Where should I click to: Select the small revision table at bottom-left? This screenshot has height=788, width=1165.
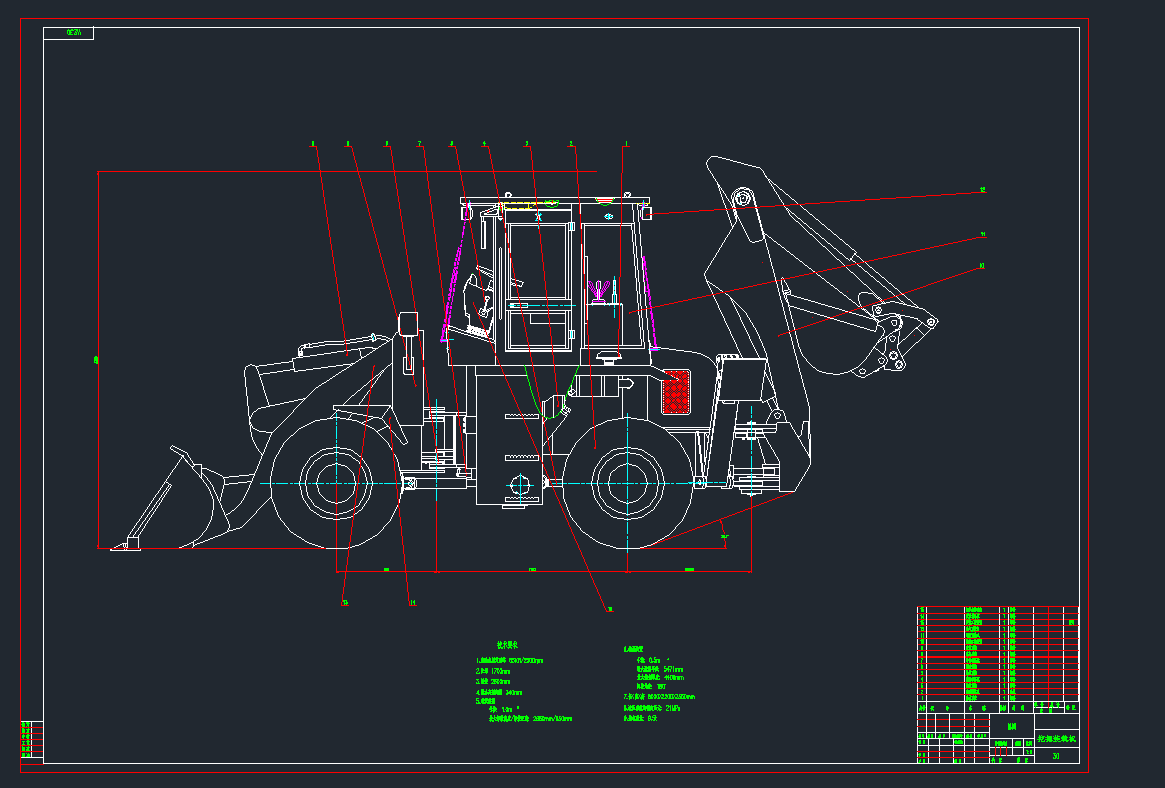point(31,739)
